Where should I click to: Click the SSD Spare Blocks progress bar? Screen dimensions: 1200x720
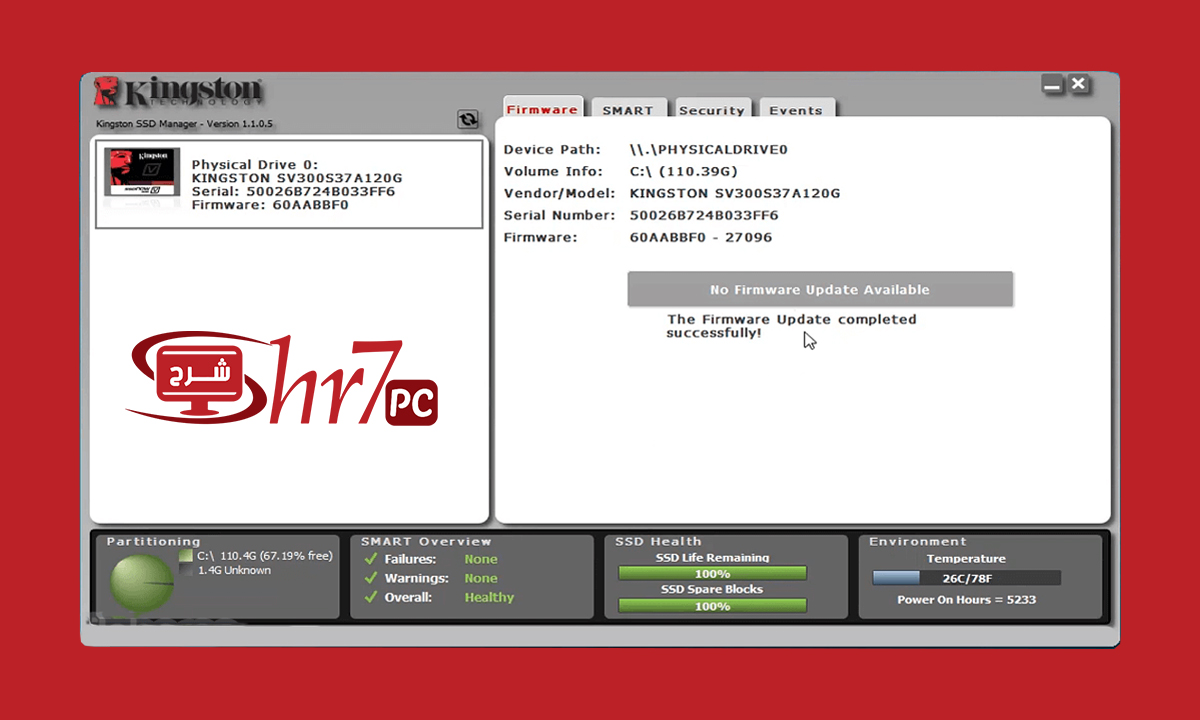(x=712, y=606)
